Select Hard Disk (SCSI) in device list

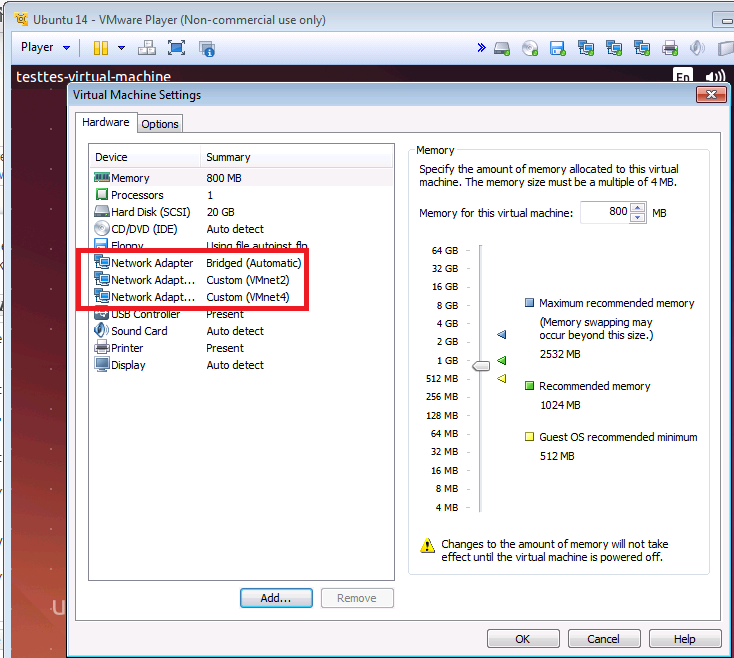150,212
